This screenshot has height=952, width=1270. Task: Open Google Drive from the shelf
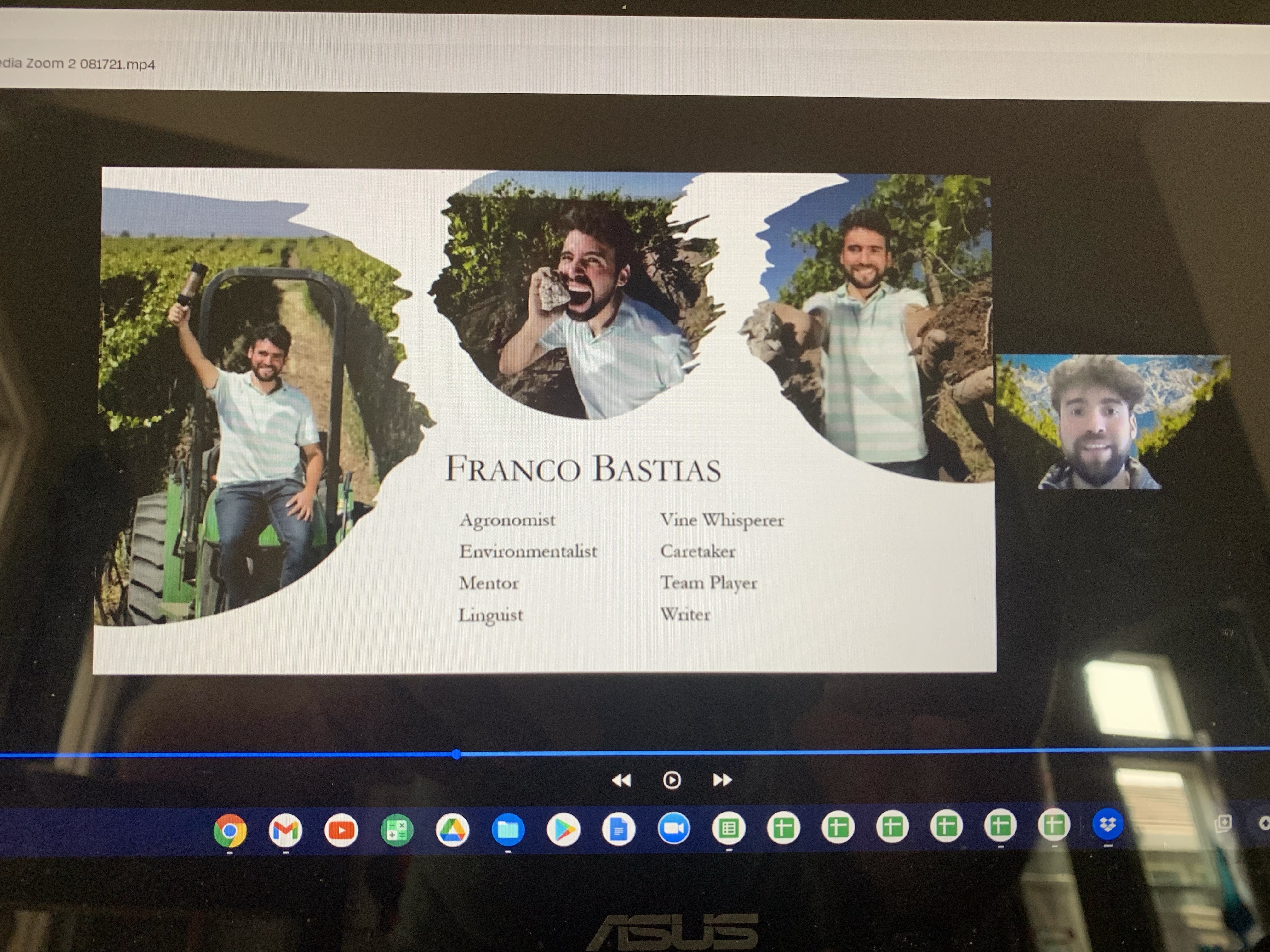tap(452, 830)
